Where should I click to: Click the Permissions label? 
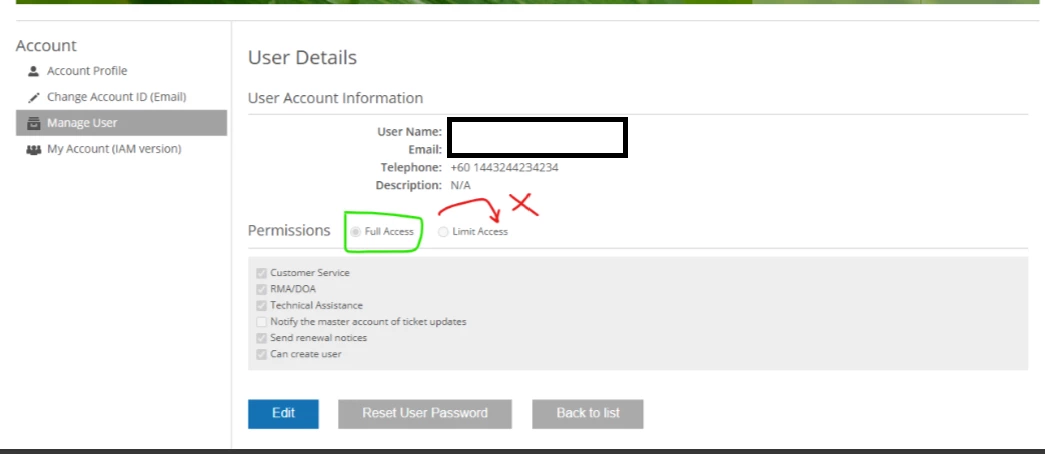click(x=289, y=231)
